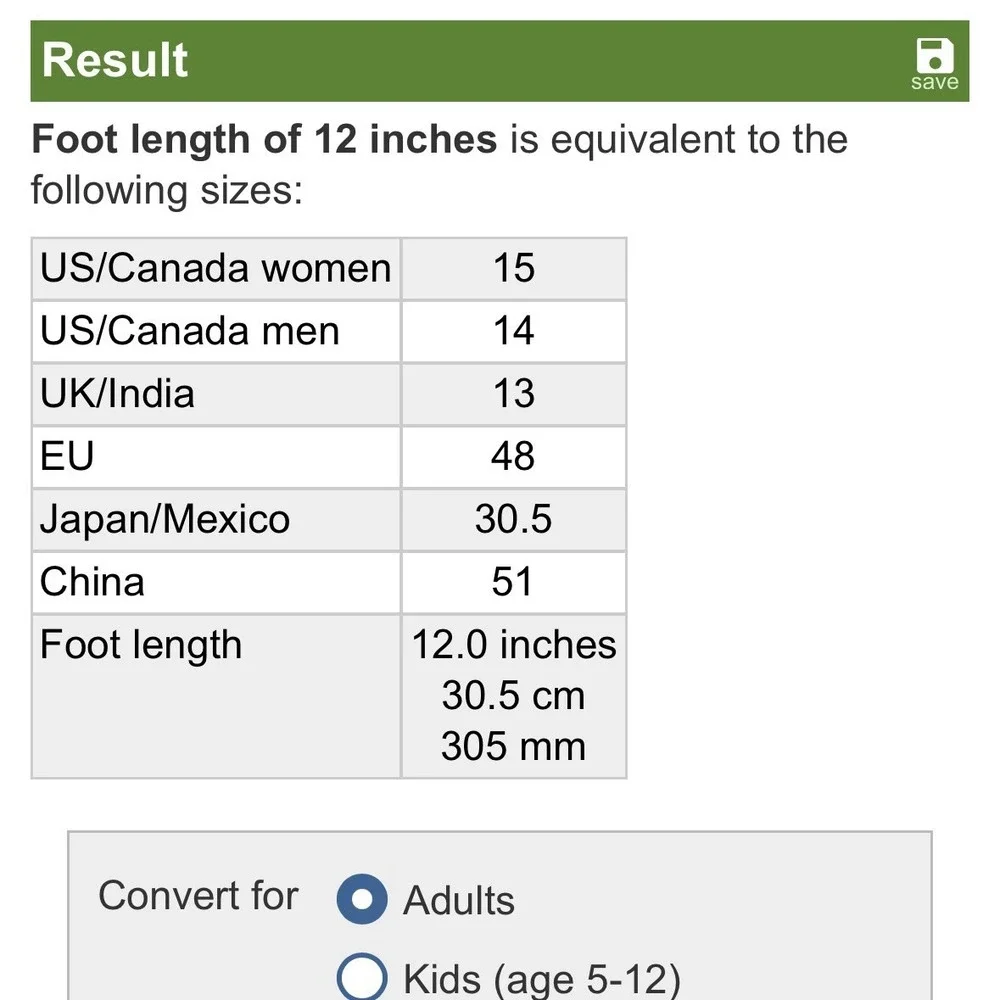Click the UK/India row label
The height and width of the screenshot is (1000, 1000).
pos(117,393)
